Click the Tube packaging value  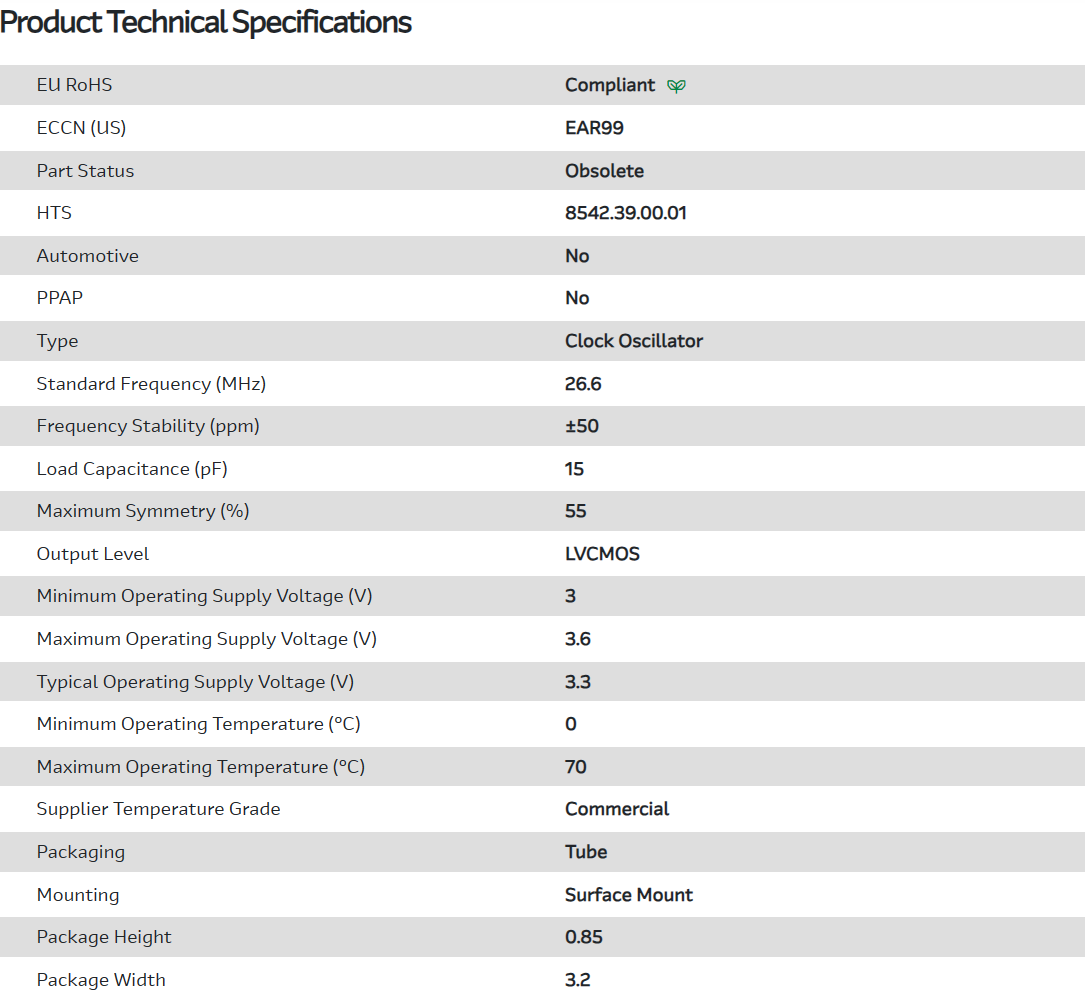coord(585,852)
